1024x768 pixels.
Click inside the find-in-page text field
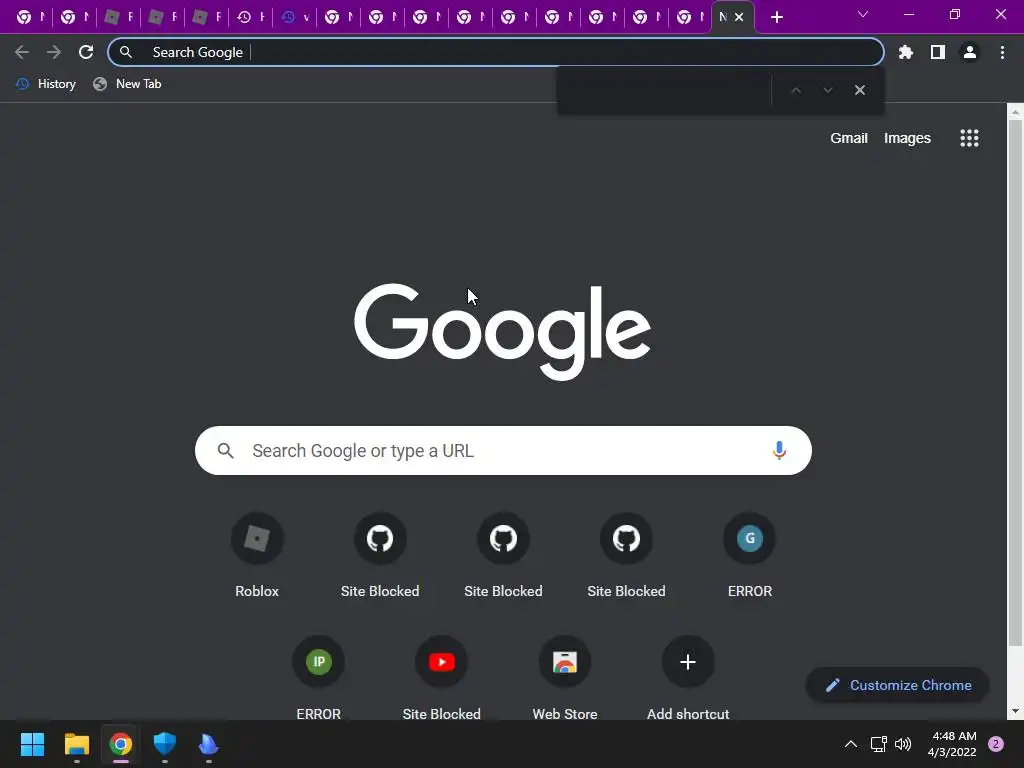pos(666,90)
